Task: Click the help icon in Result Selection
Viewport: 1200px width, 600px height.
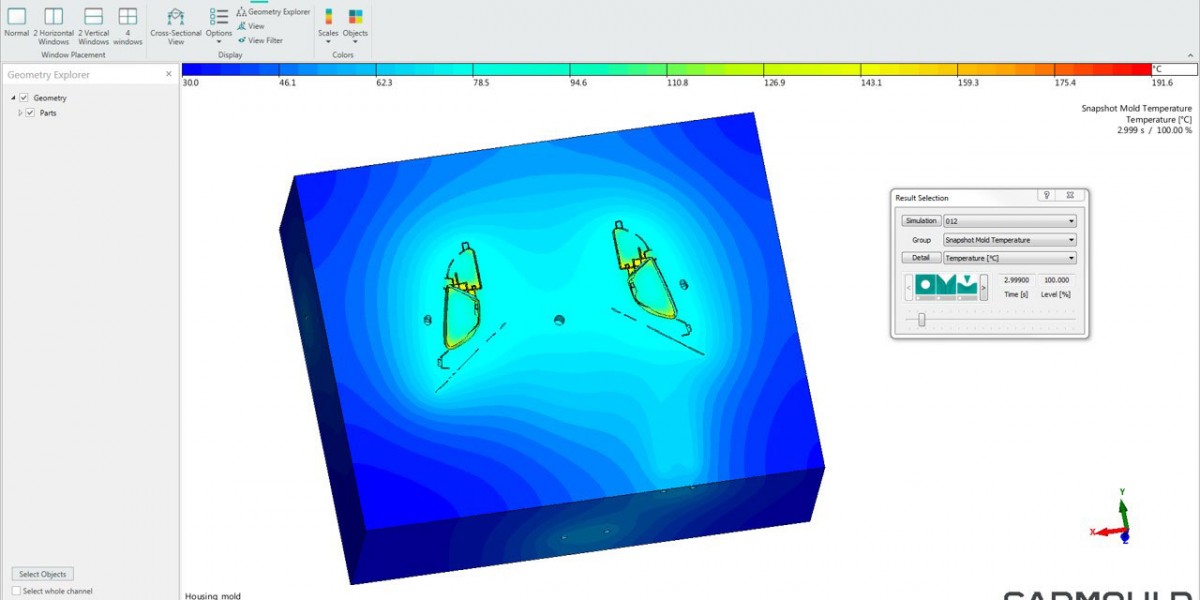Action: 1046,197
